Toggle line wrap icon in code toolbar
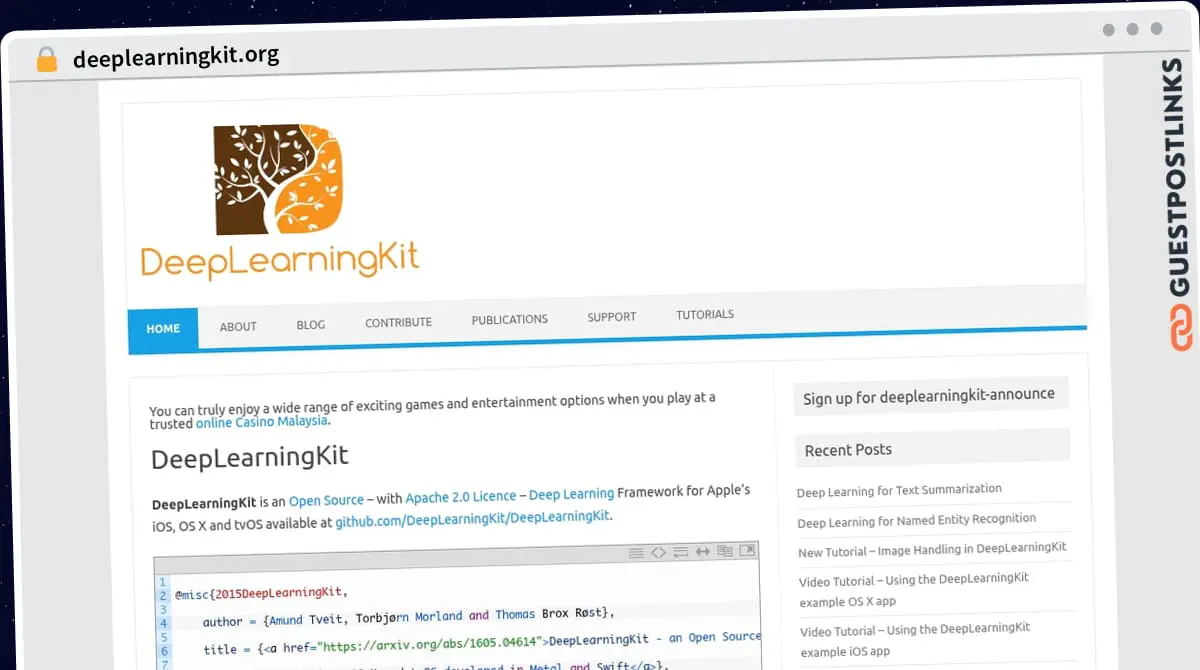Viewport: 1200px width, 670px height. tap(680, 552)
